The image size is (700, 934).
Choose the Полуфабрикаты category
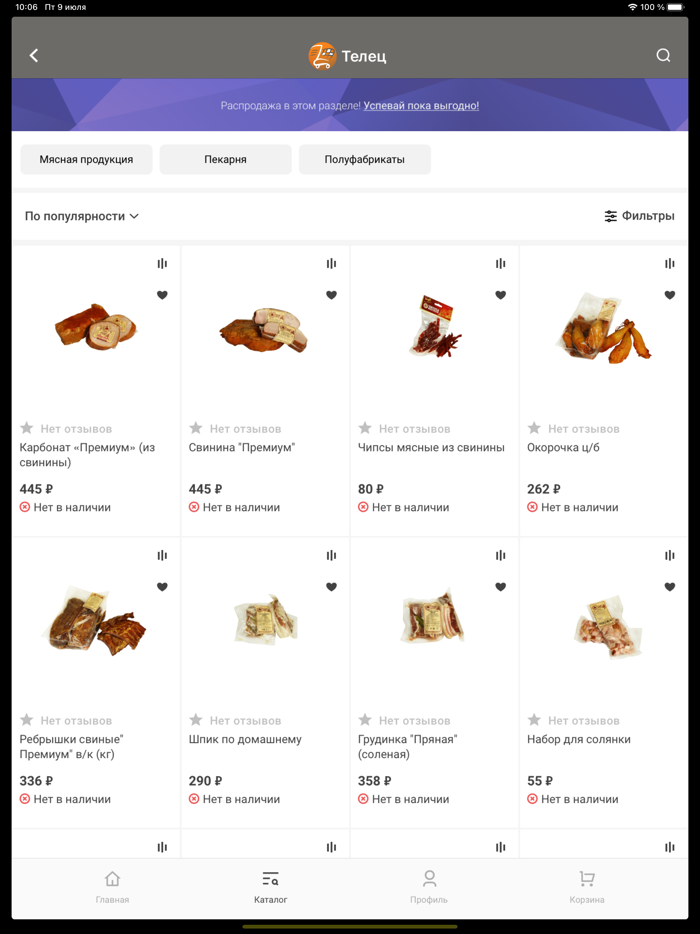364,159
